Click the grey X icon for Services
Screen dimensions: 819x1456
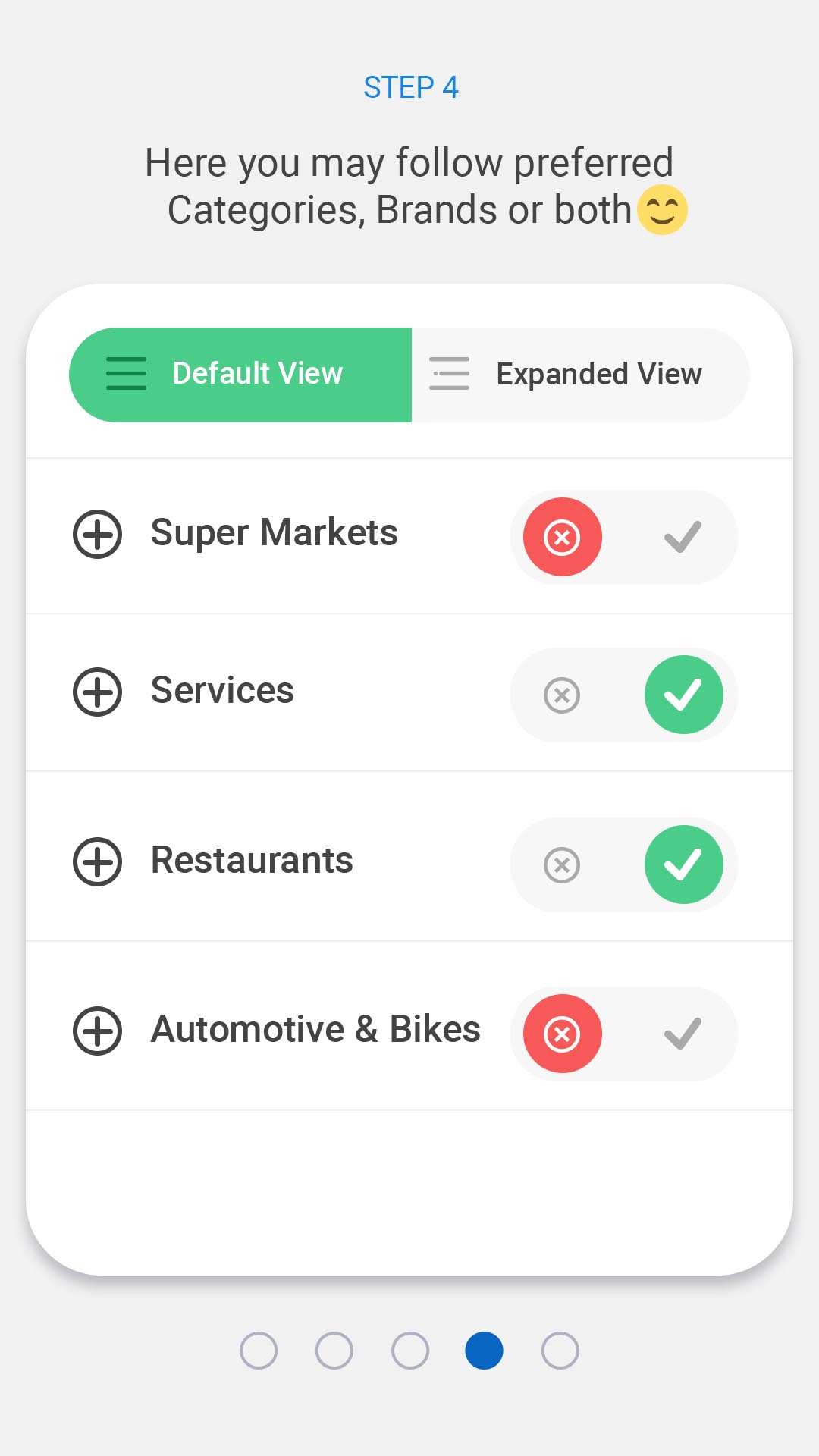[562, 695]
